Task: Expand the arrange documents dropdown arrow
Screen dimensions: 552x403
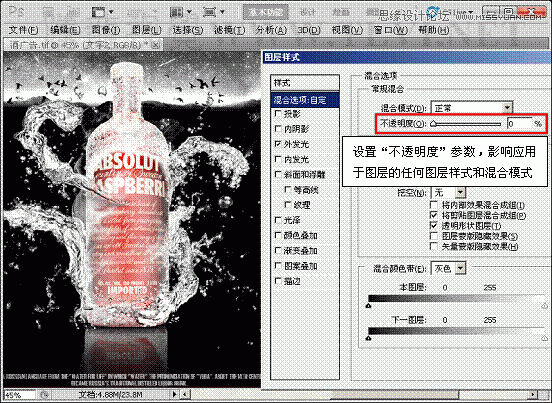Action: coord(189,12)
